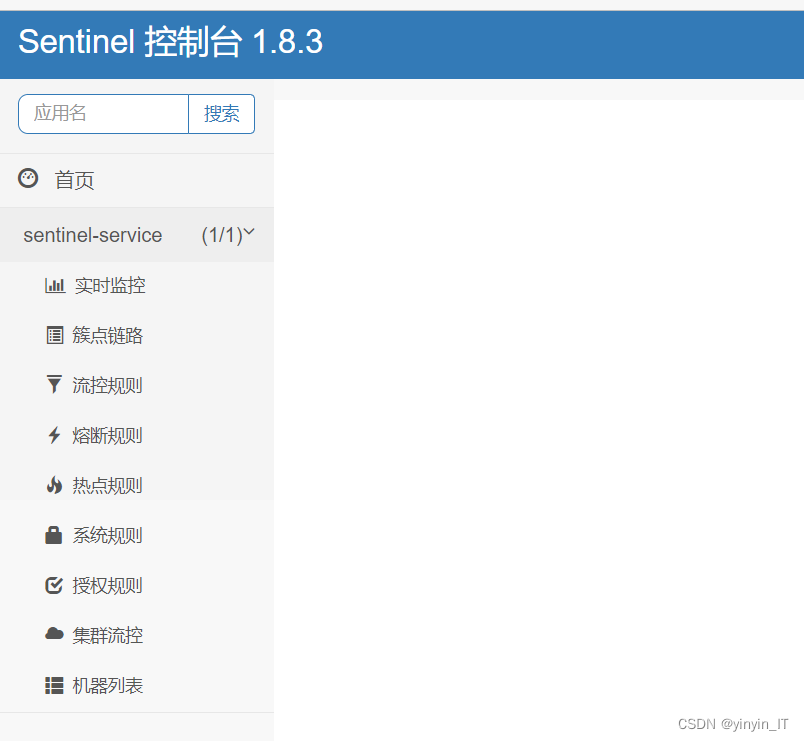Click the flame icon for 热点规则

54,485
